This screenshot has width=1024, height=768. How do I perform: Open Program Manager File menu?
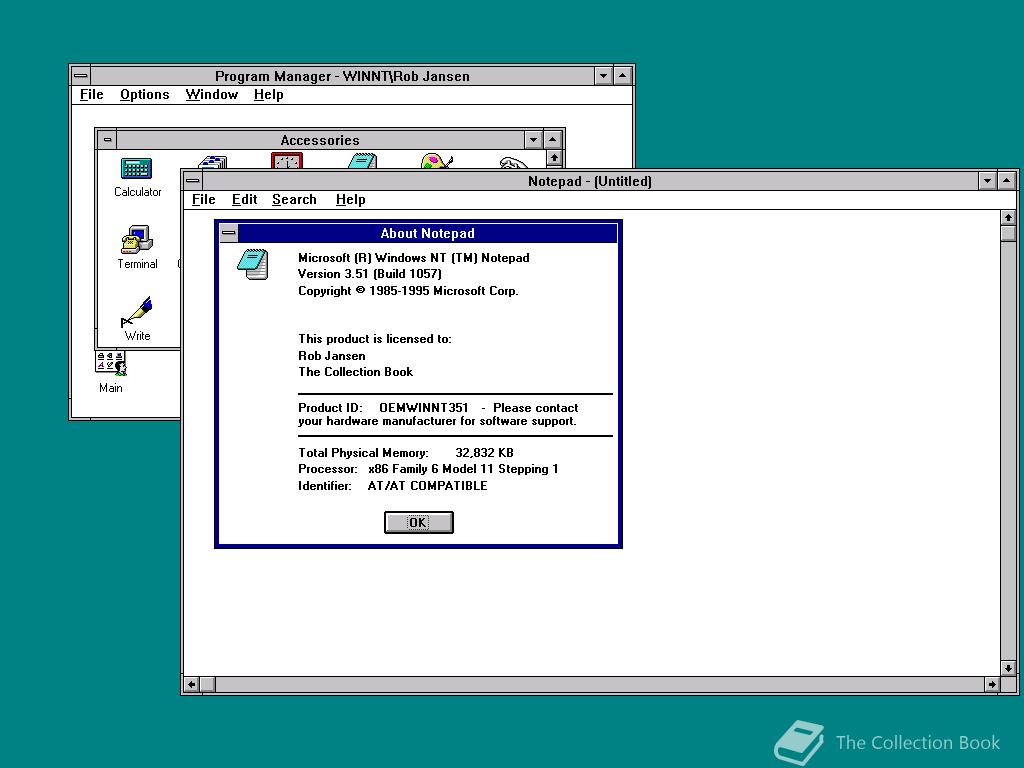pos(91,95)
